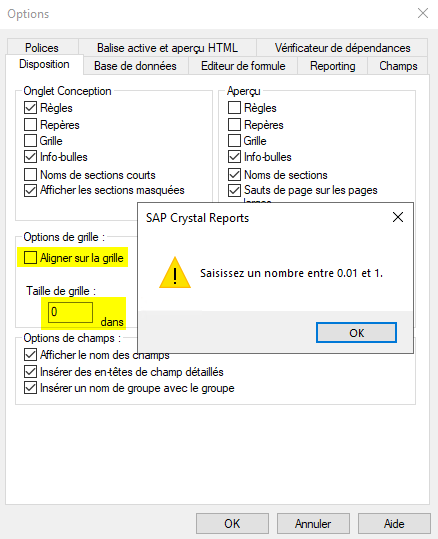Toggle Afficher le nom des champs checkbox
This screenshot has width=438, height=539.
tap(30, 354)
